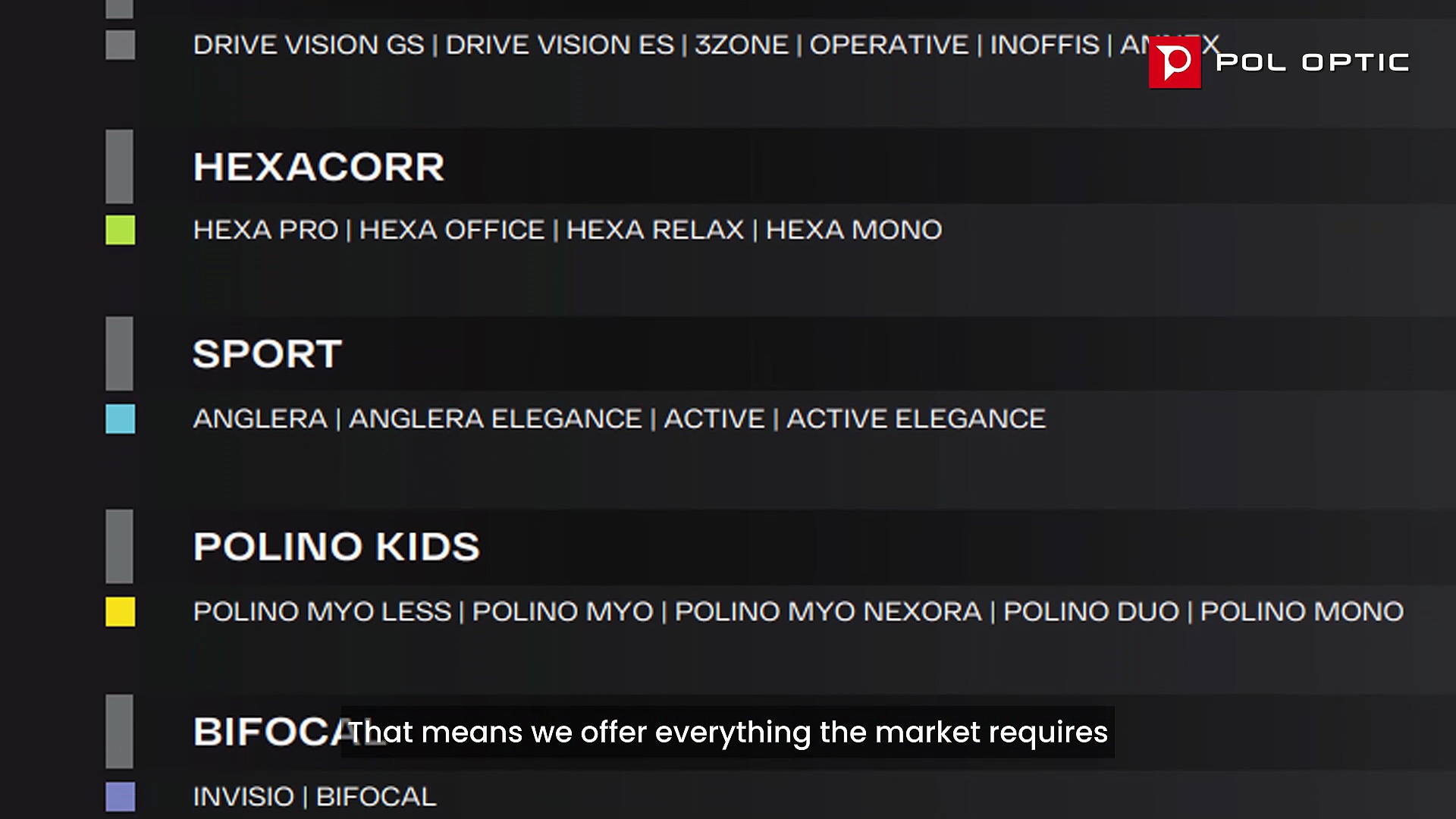Choose POLINO MYO NEXORA product

pos(828,611)
